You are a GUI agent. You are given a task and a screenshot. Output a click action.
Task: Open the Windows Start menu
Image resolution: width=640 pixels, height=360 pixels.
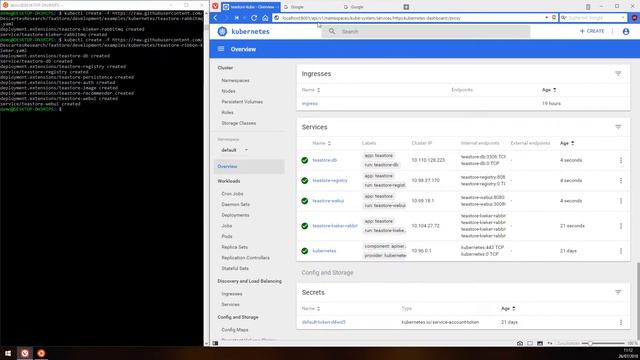coord(8,353)
